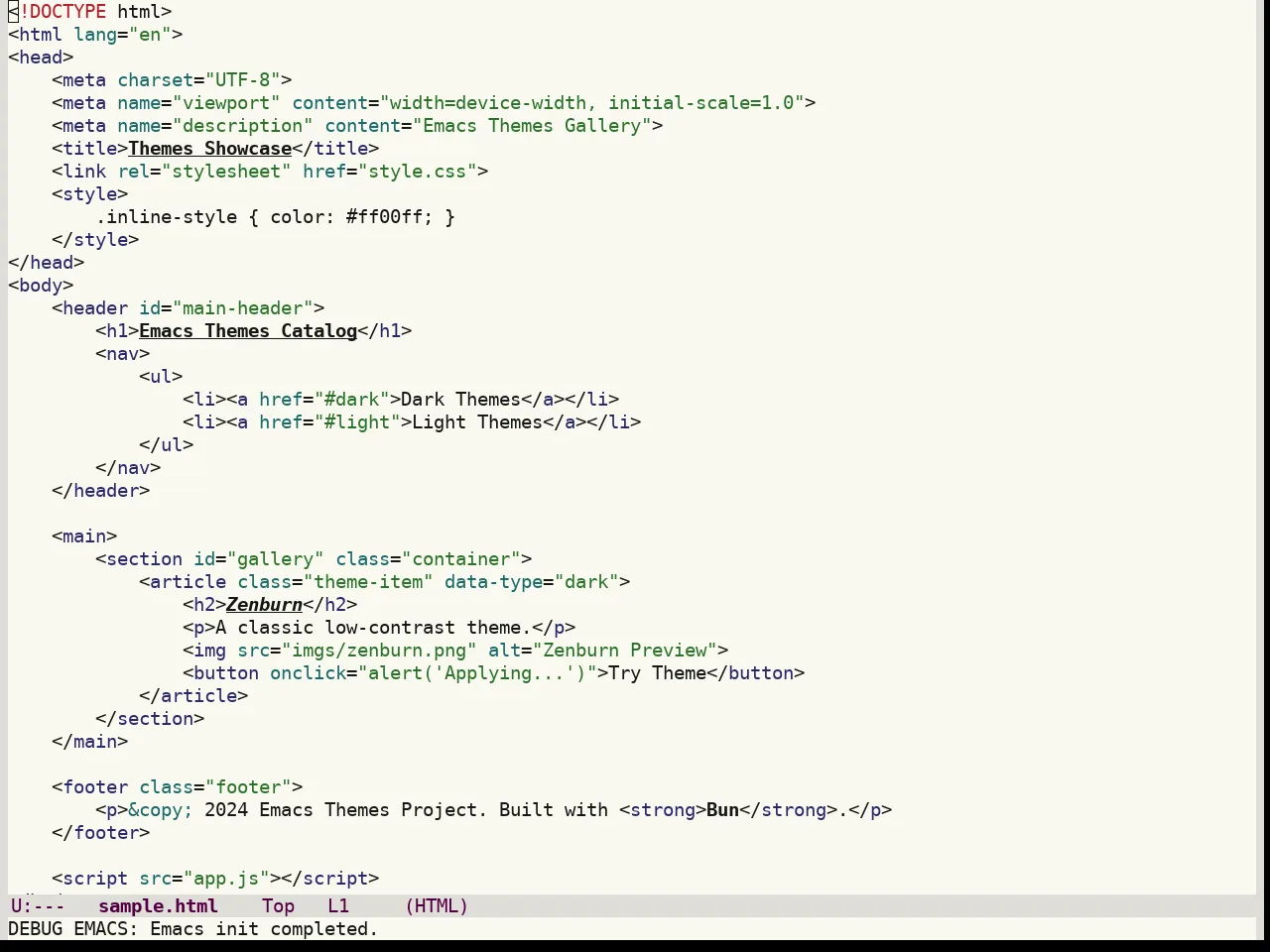The image size is (1270, 952).
Task: Click the closing </footer> tag
Action: click(x=101, y=833)
